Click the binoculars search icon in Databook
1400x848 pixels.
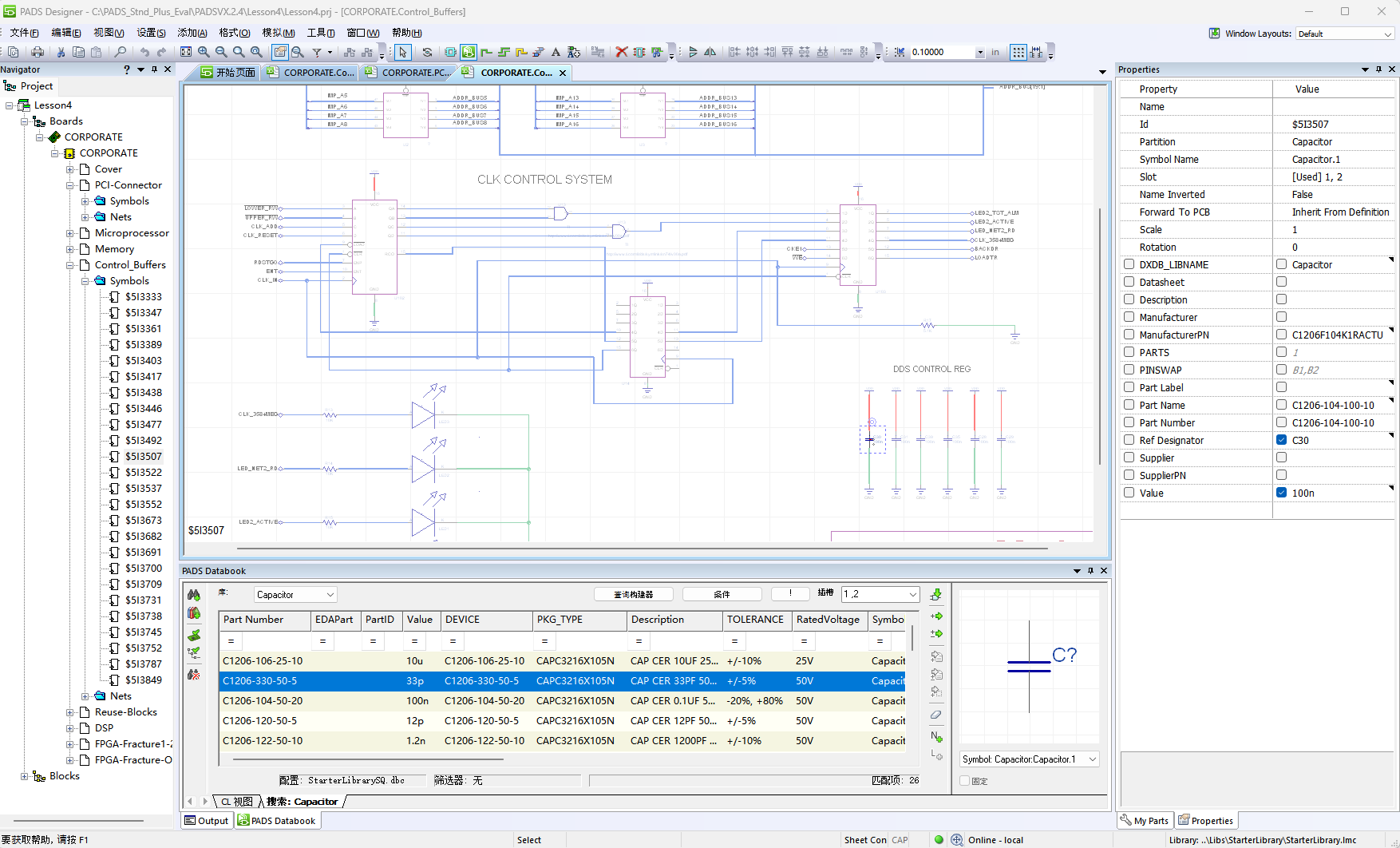pyautogui.click(x=194, y=595)
